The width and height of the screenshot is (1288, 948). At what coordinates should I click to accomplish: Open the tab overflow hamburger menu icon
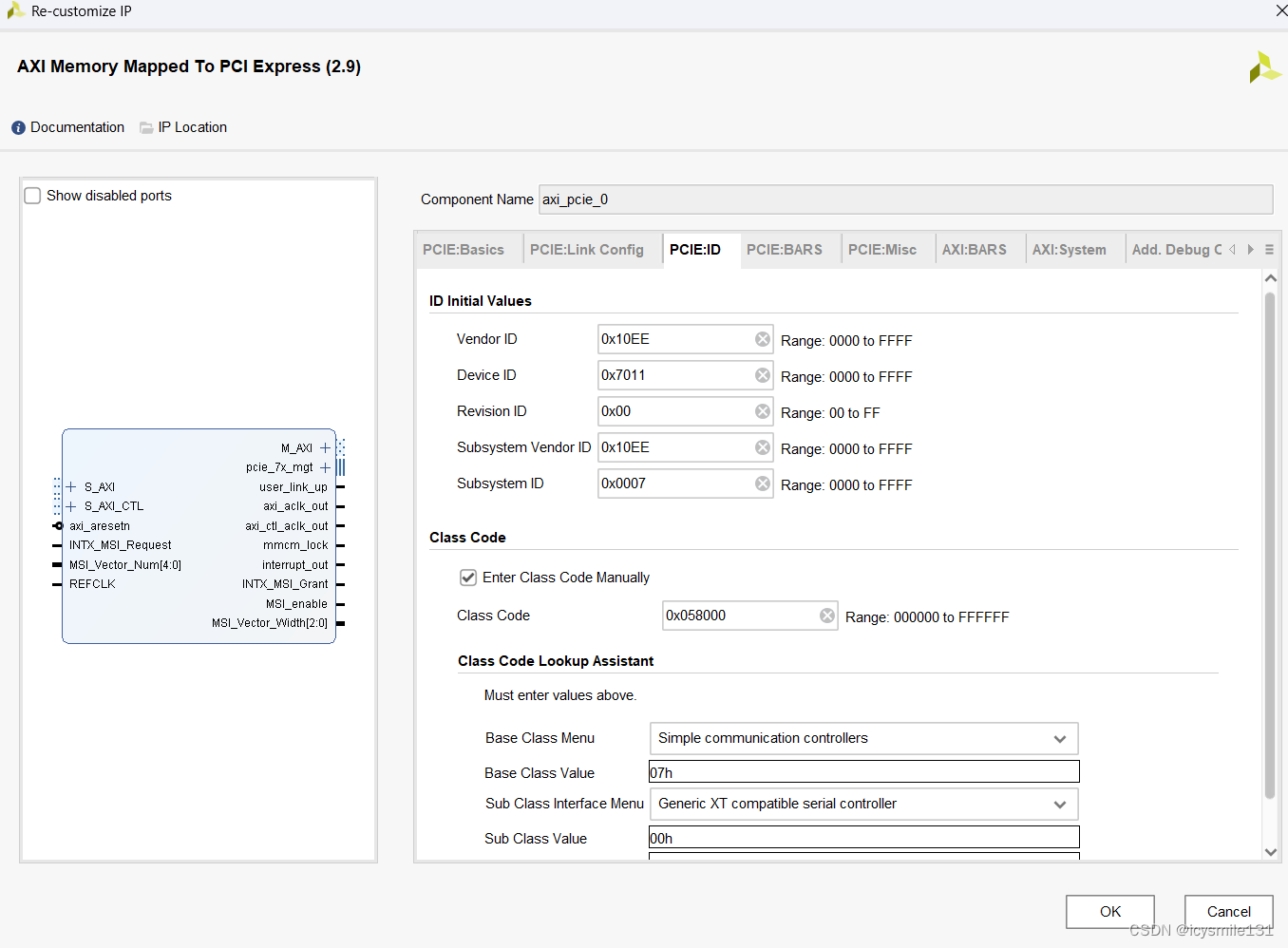pos(1270,249)
